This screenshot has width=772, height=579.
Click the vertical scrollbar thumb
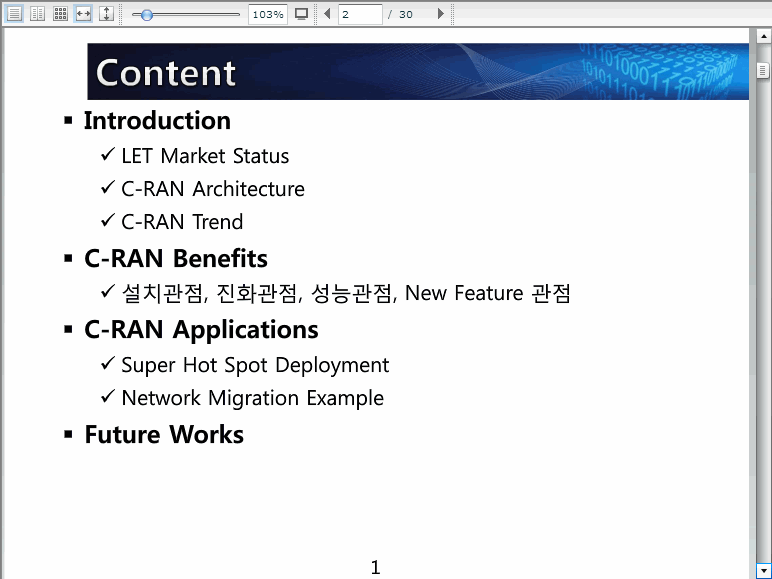click(x=763, y=71)
